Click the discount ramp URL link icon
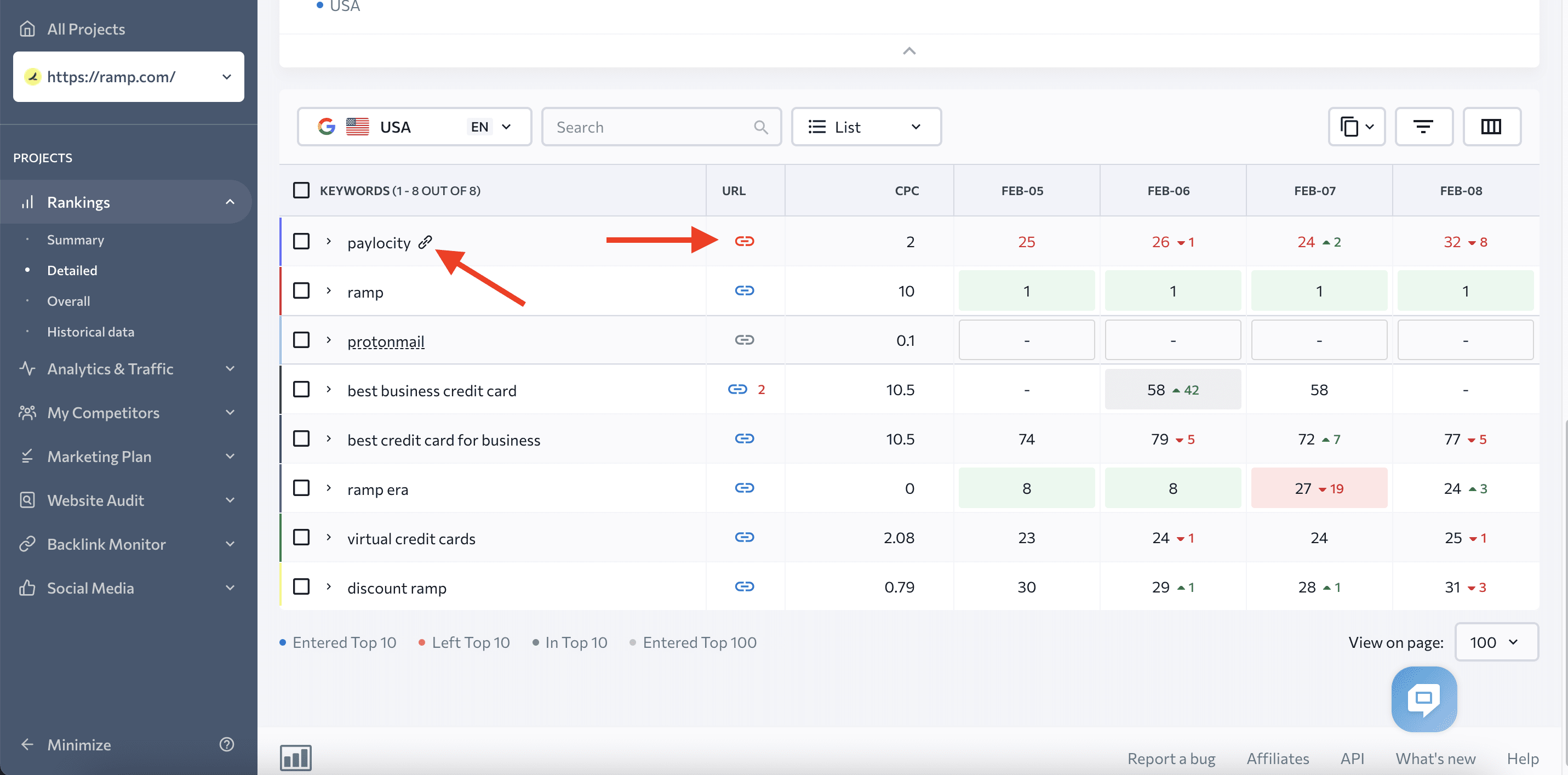The height and width of the screenshot is (775, 1568). [x=744, y=587]
